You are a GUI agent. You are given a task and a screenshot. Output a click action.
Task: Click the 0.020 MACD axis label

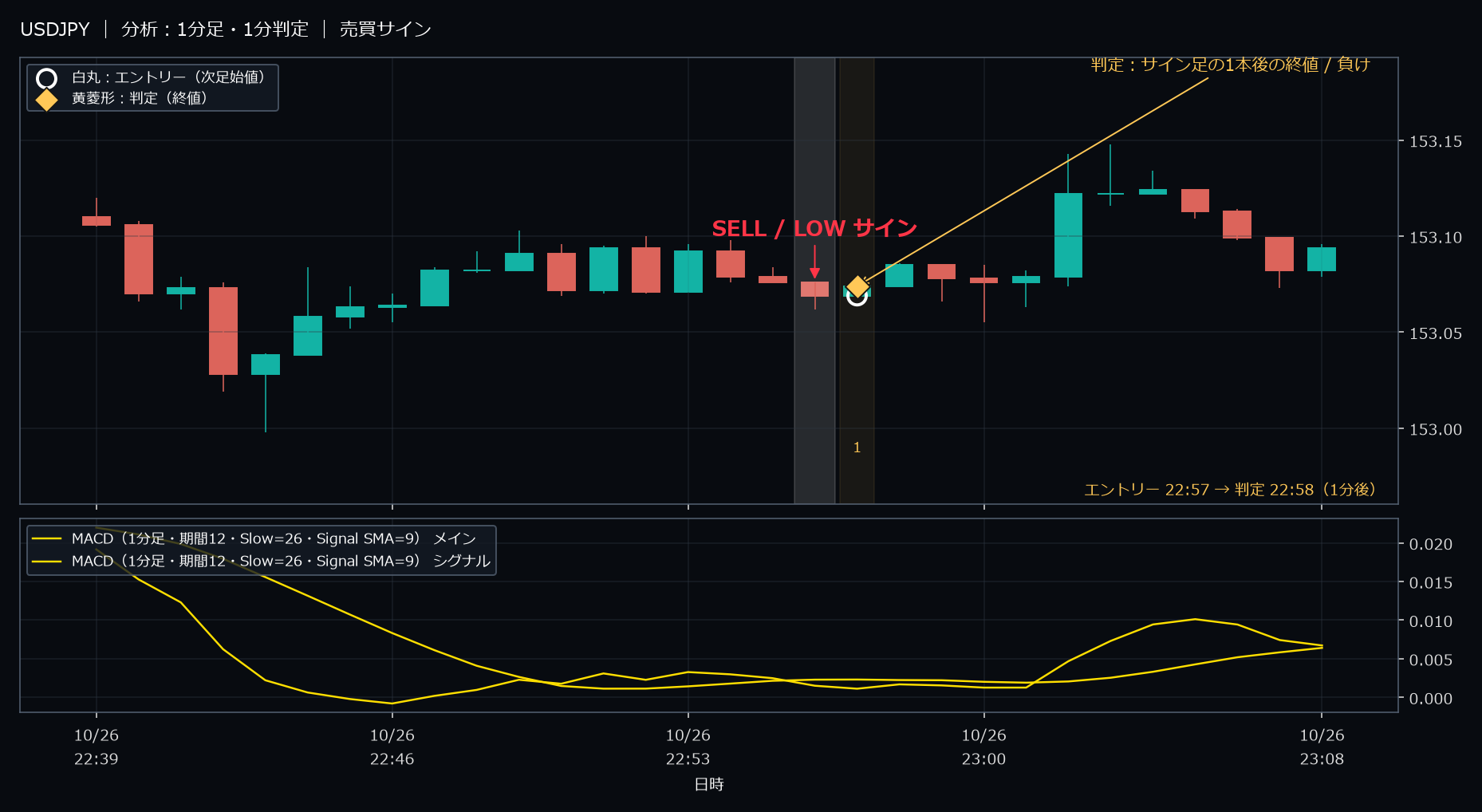pyautogui.click(x=1431, y=544)
